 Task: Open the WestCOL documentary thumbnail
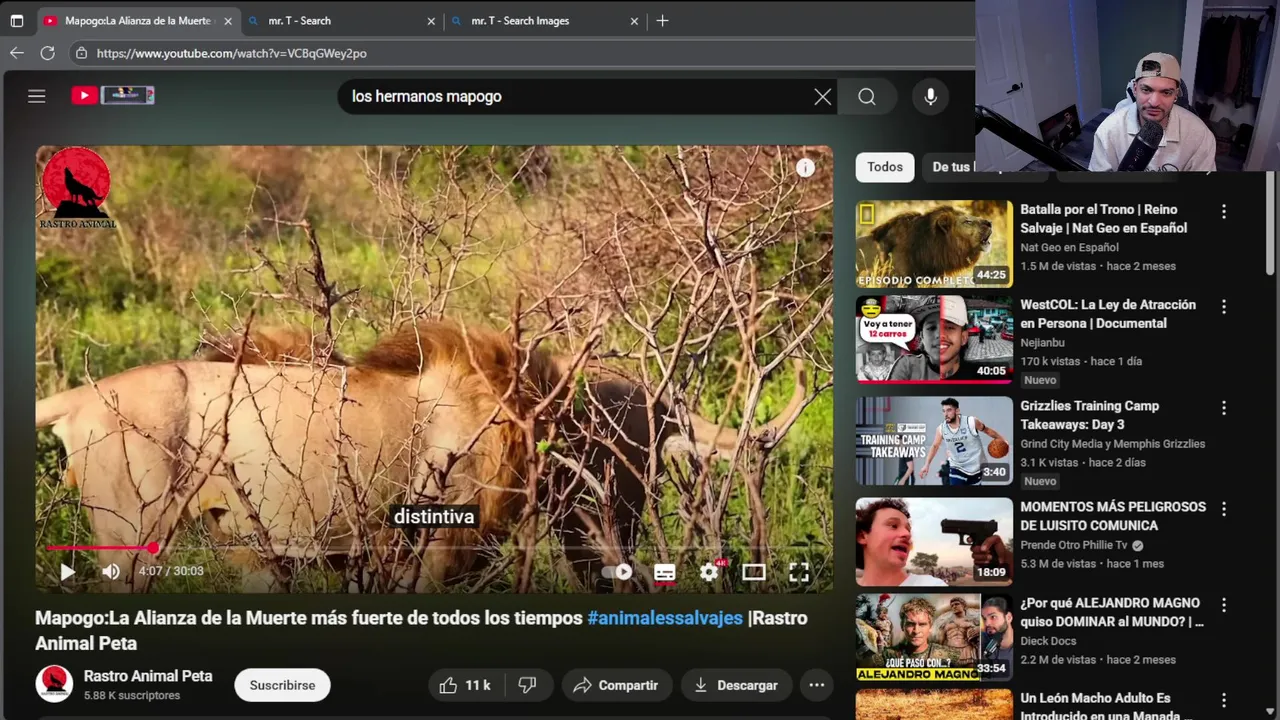click(934, 340)
